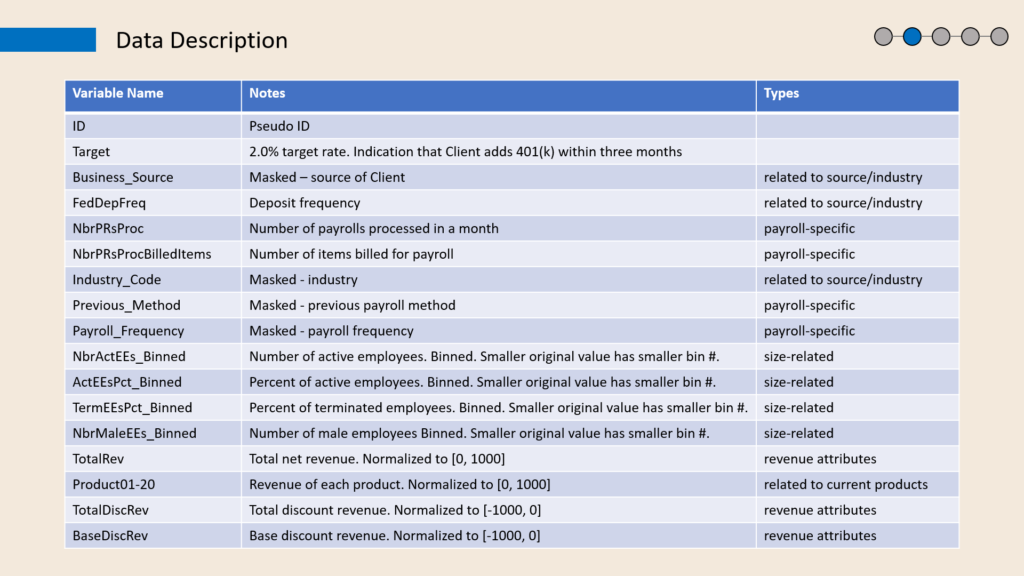Click the fourth progress dot
Viewport: 1024px width, 576px height.
[x=970, y=37]
